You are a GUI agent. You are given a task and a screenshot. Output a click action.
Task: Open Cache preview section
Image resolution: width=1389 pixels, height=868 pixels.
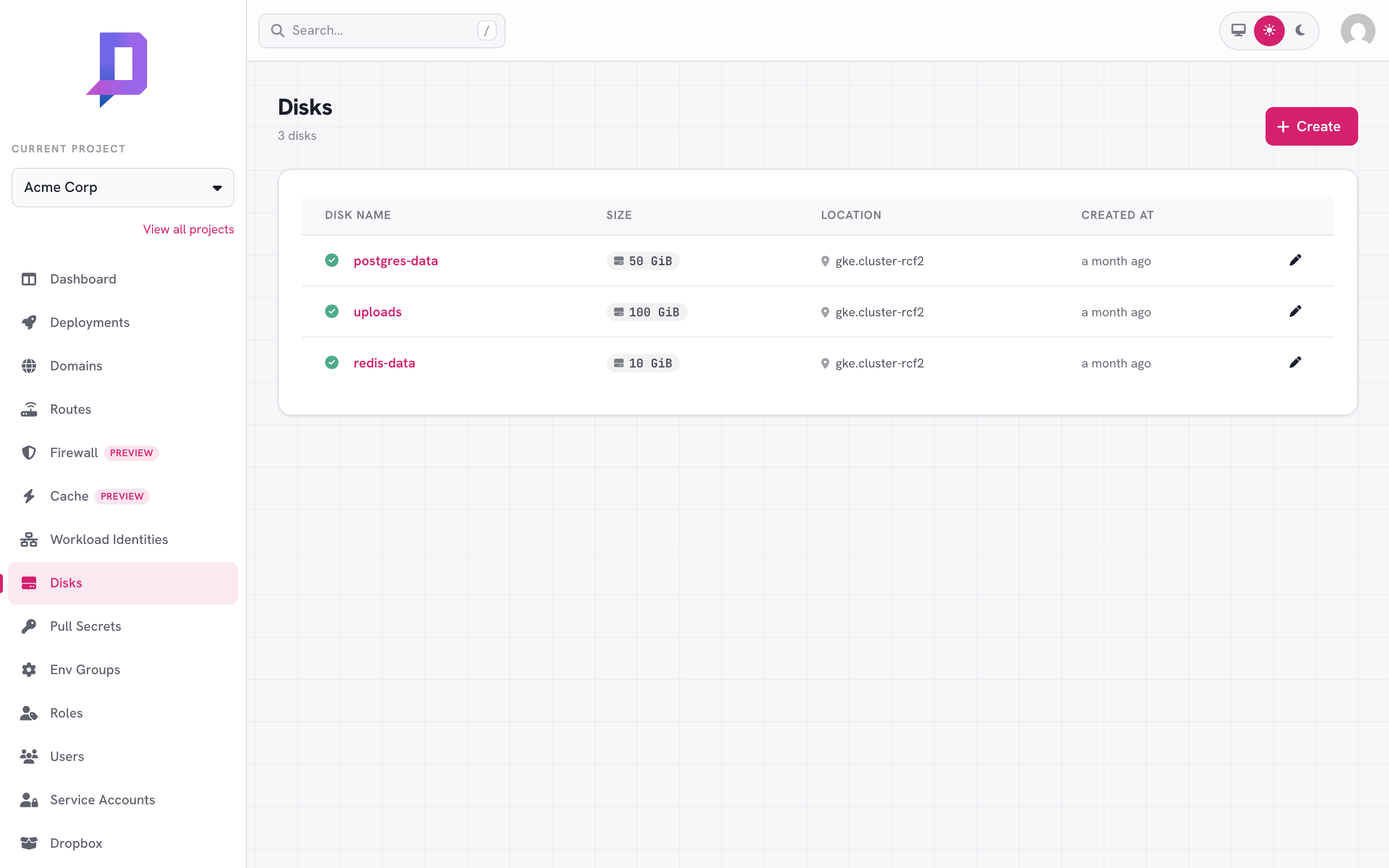(123, 496)
